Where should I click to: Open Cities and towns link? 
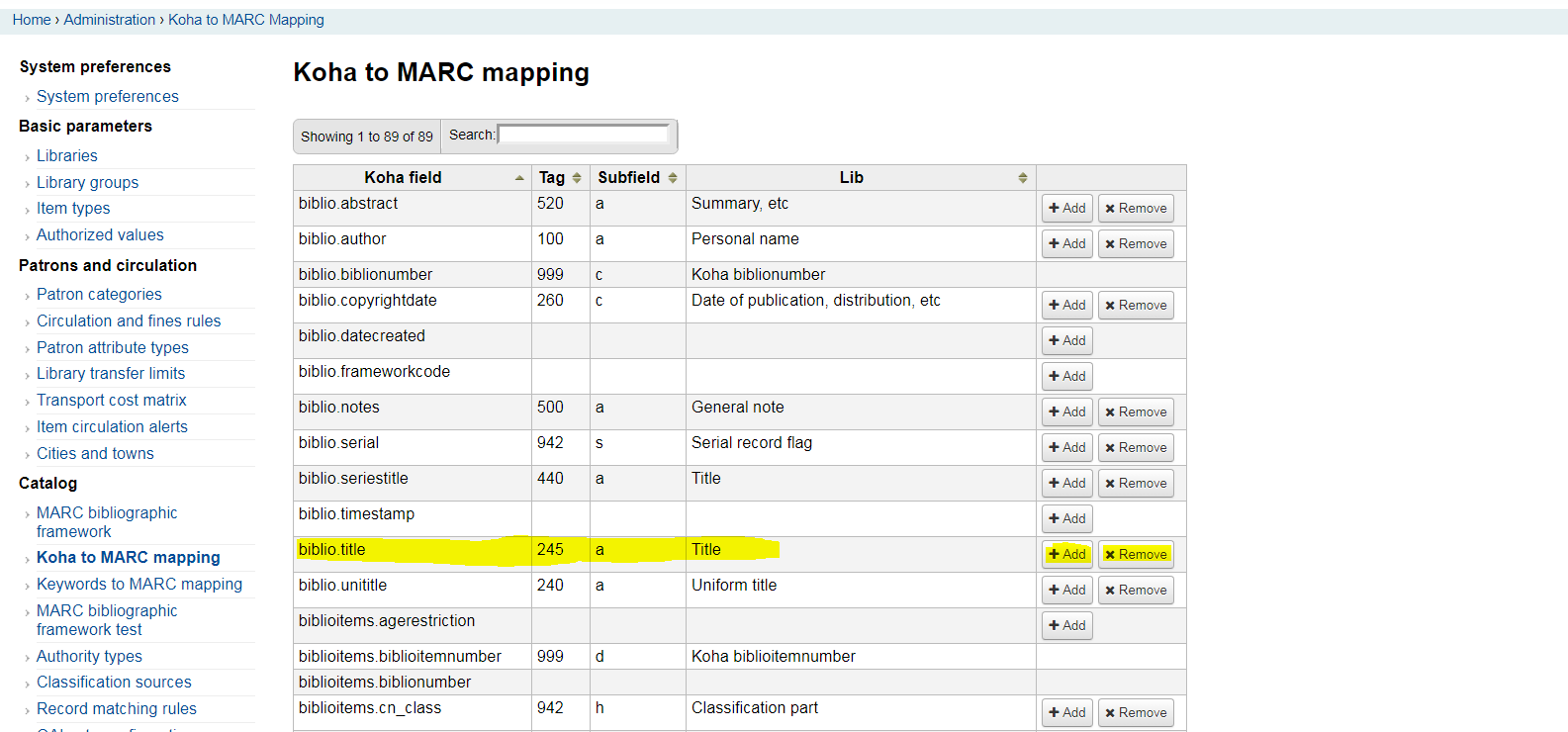pyautogui.click(x=95, y=453)
